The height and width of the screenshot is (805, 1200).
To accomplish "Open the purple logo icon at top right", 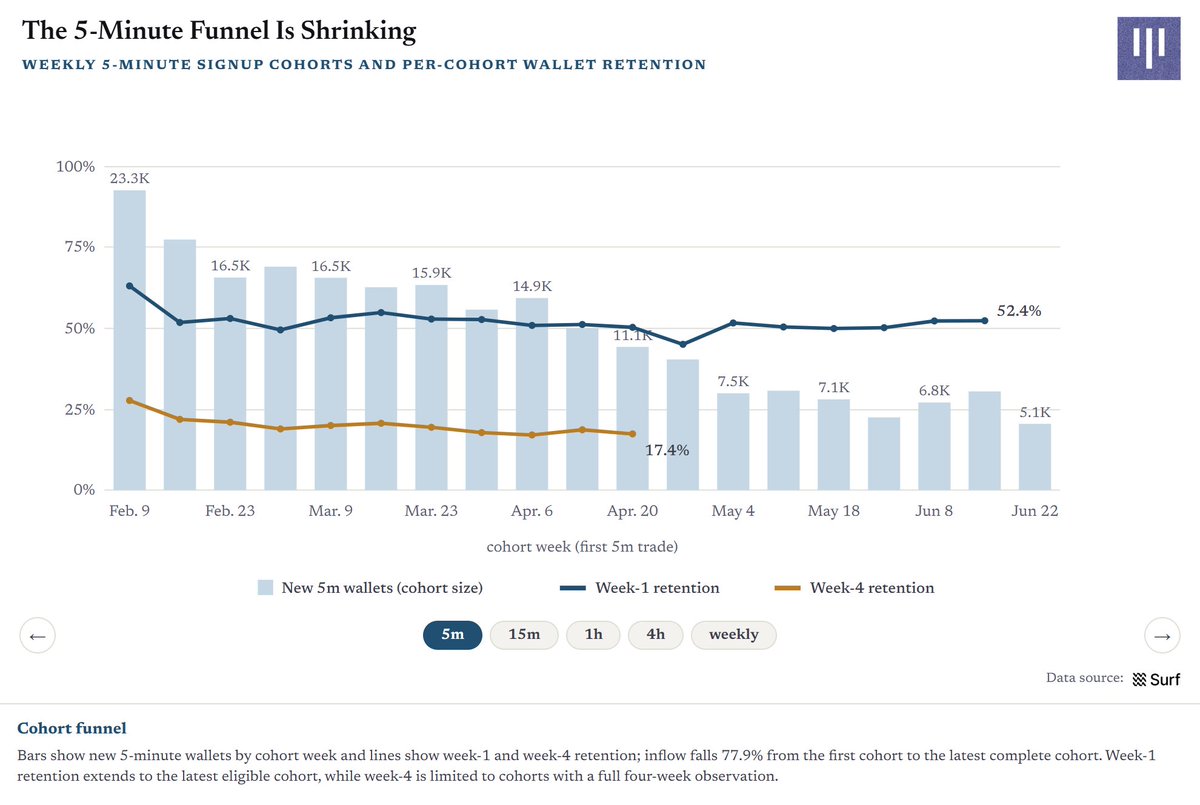I will tap(1149, 48).
